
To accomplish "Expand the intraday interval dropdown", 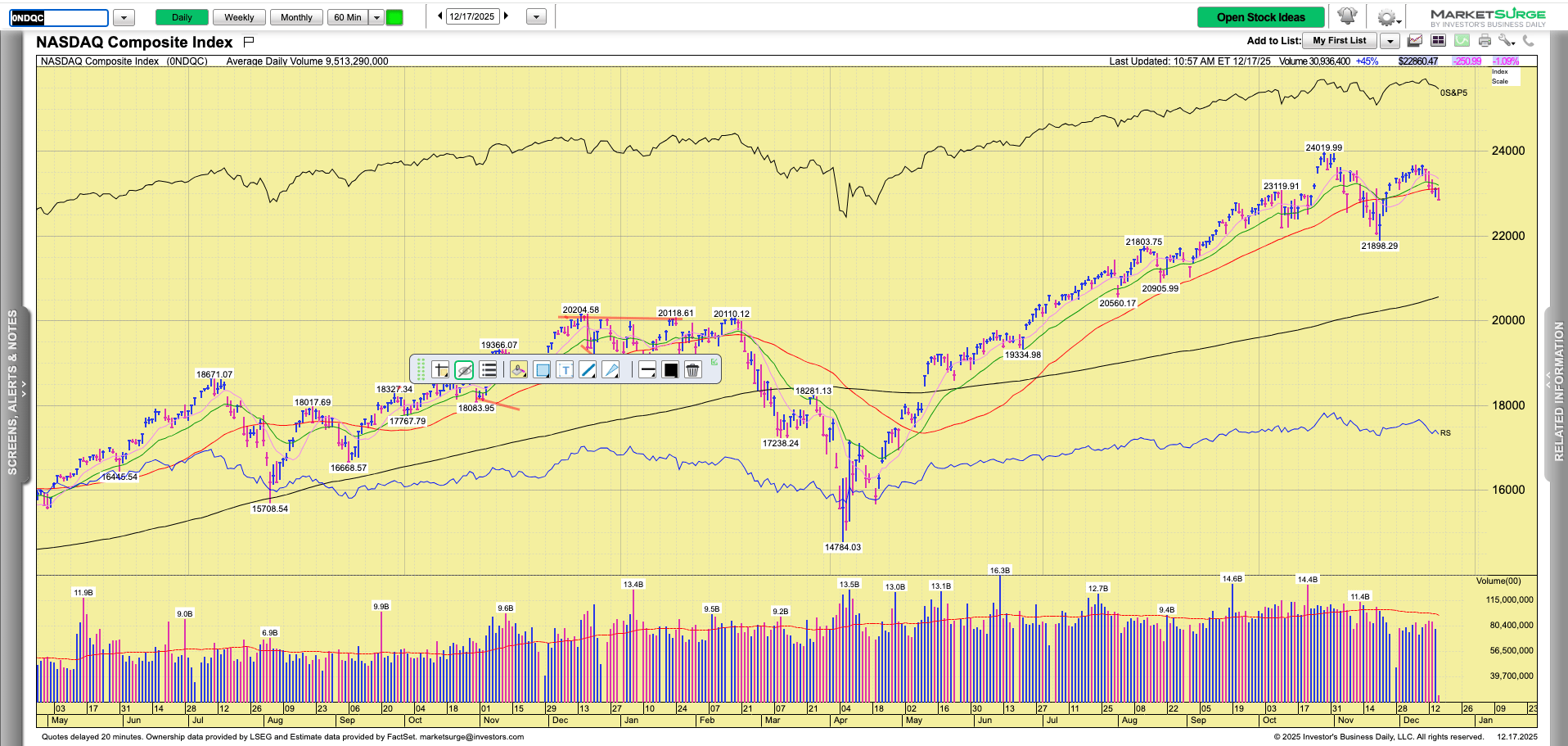I will point(376,17).
